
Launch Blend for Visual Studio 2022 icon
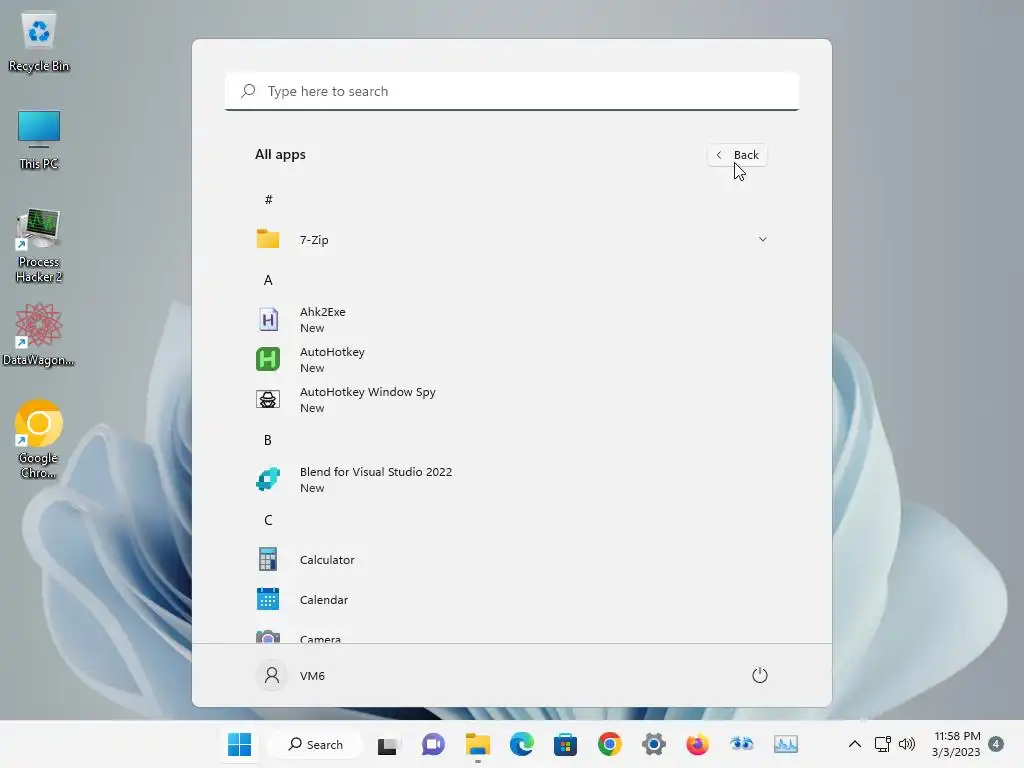pyautogui.click(x=268, y=479)
